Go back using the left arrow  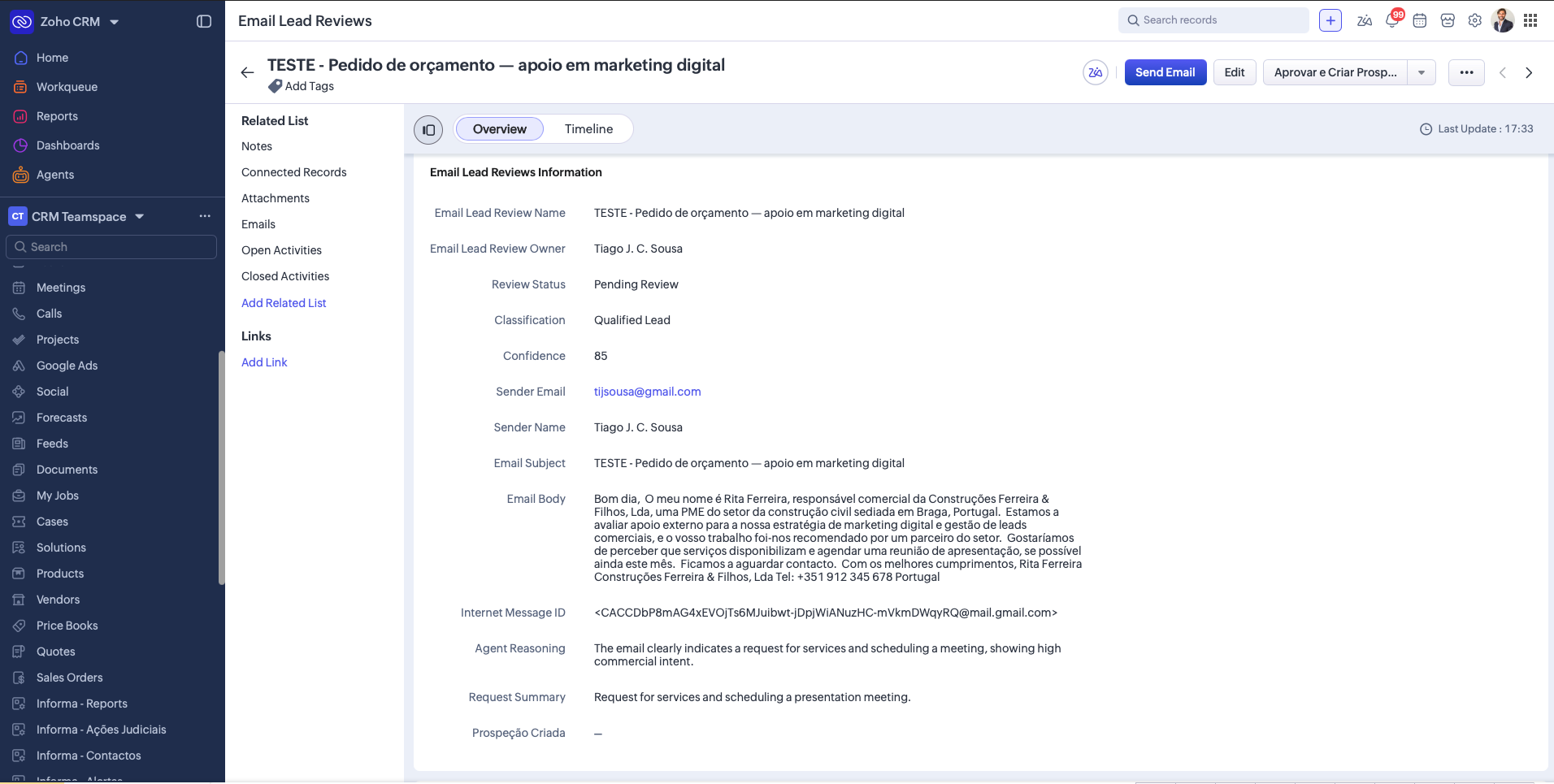tap(248, 72)
